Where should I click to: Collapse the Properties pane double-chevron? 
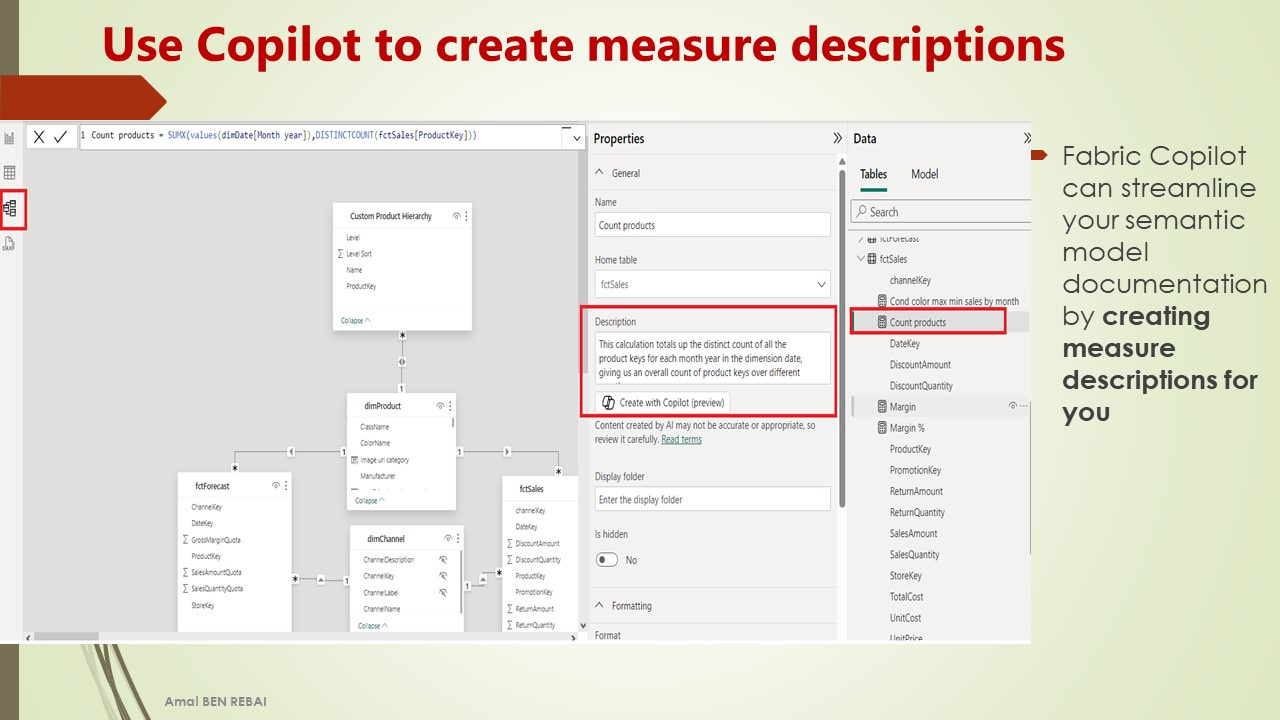[x=837, y=139]
